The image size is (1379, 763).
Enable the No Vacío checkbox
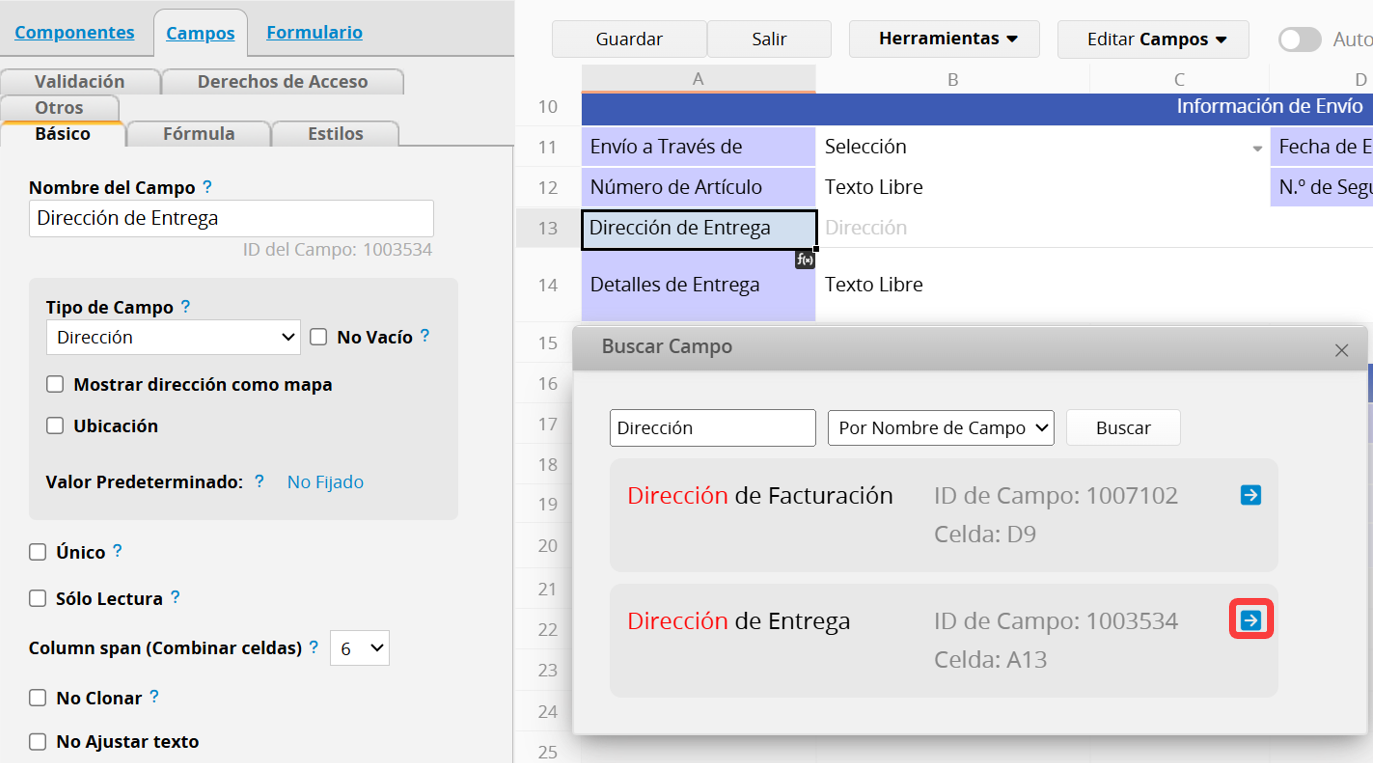click(x=319, y=337)
